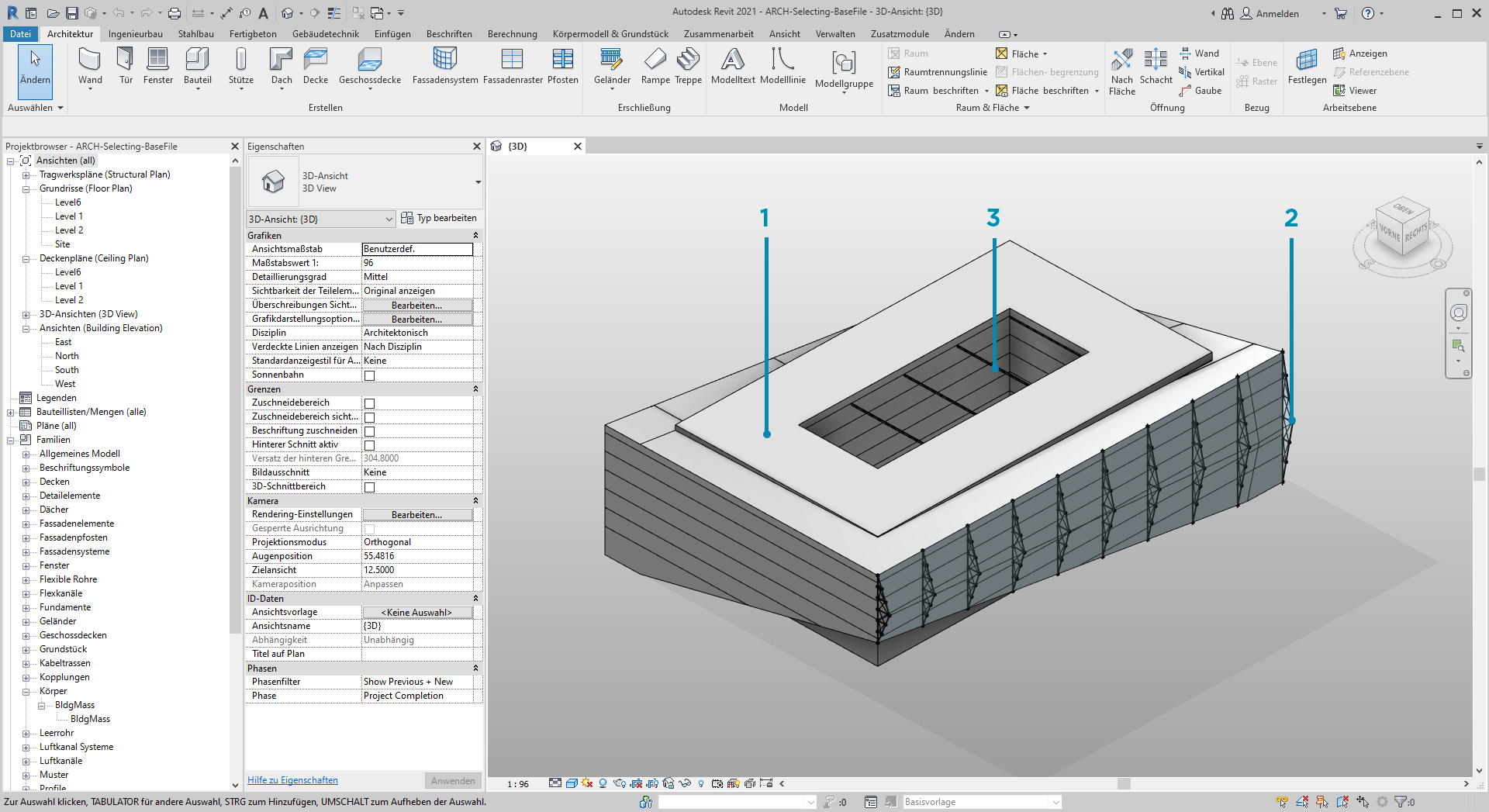Pick the Stütze column tool
This screenshot has height=812, width=1489.
click(241, 67)
